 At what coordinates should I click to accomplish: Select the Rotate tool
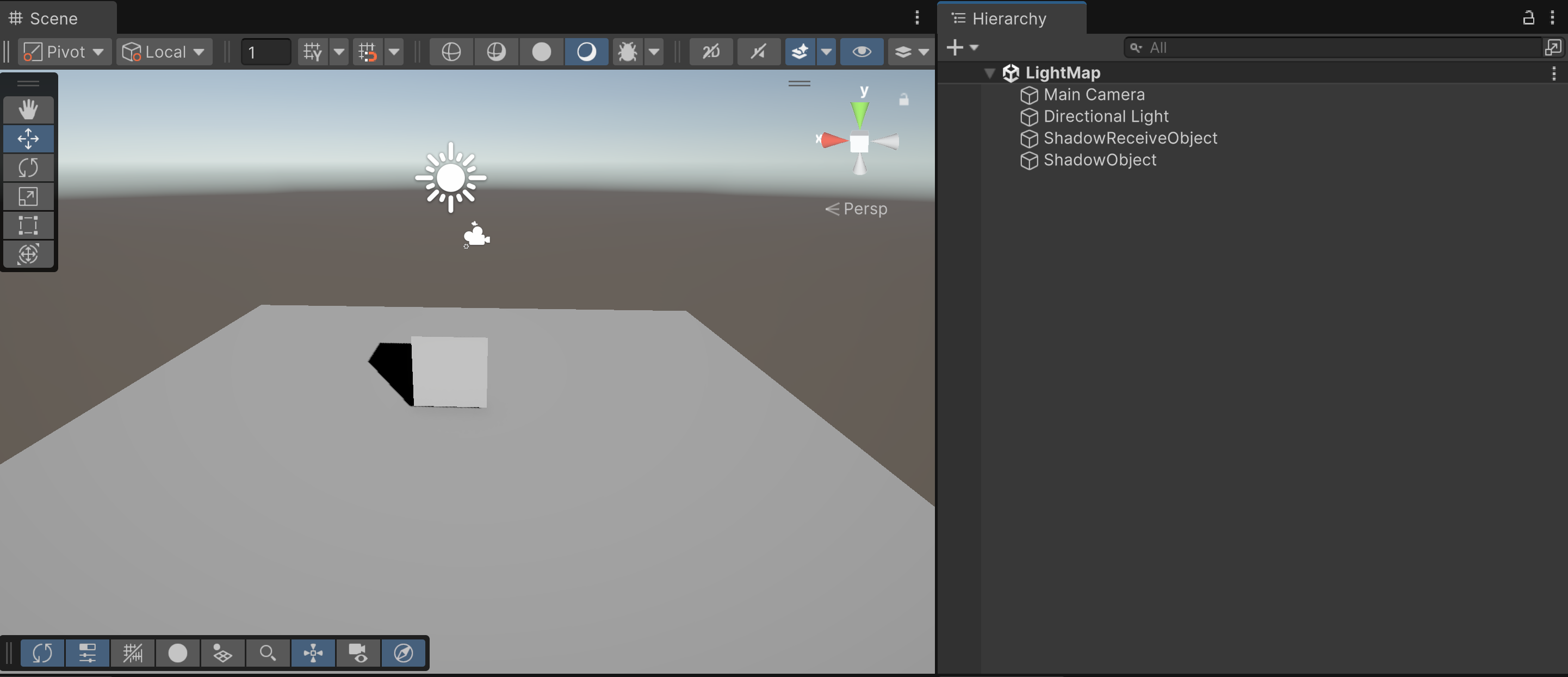28,168
